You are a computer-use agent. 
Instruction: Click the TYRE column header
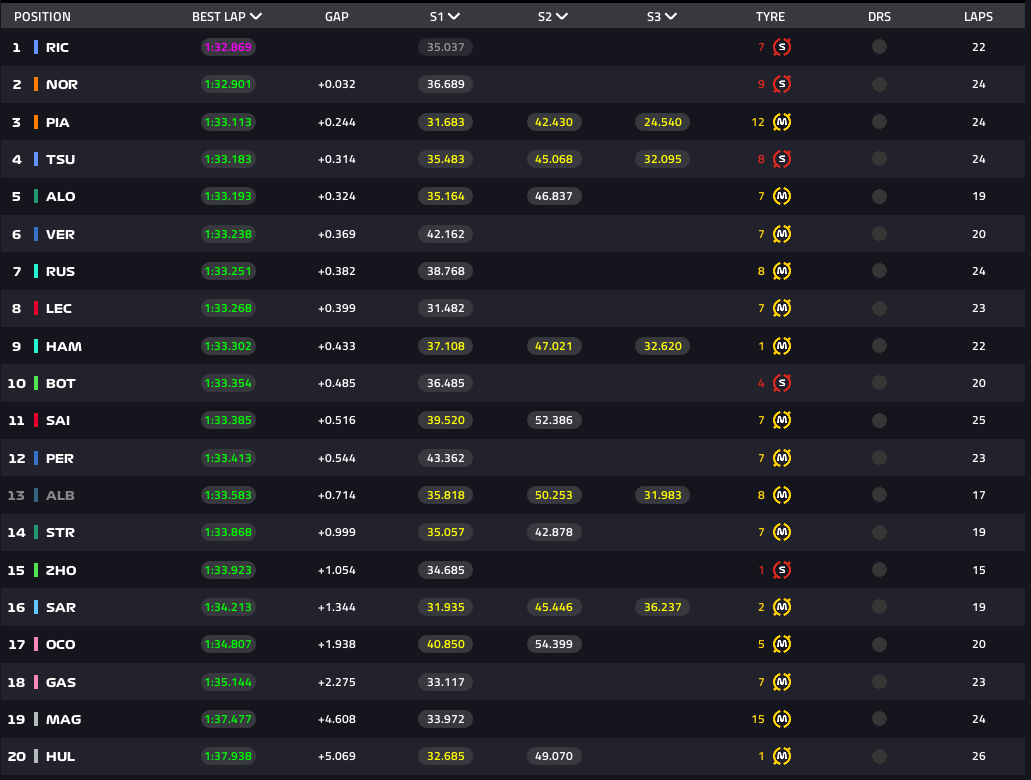(x=770, y=17)
